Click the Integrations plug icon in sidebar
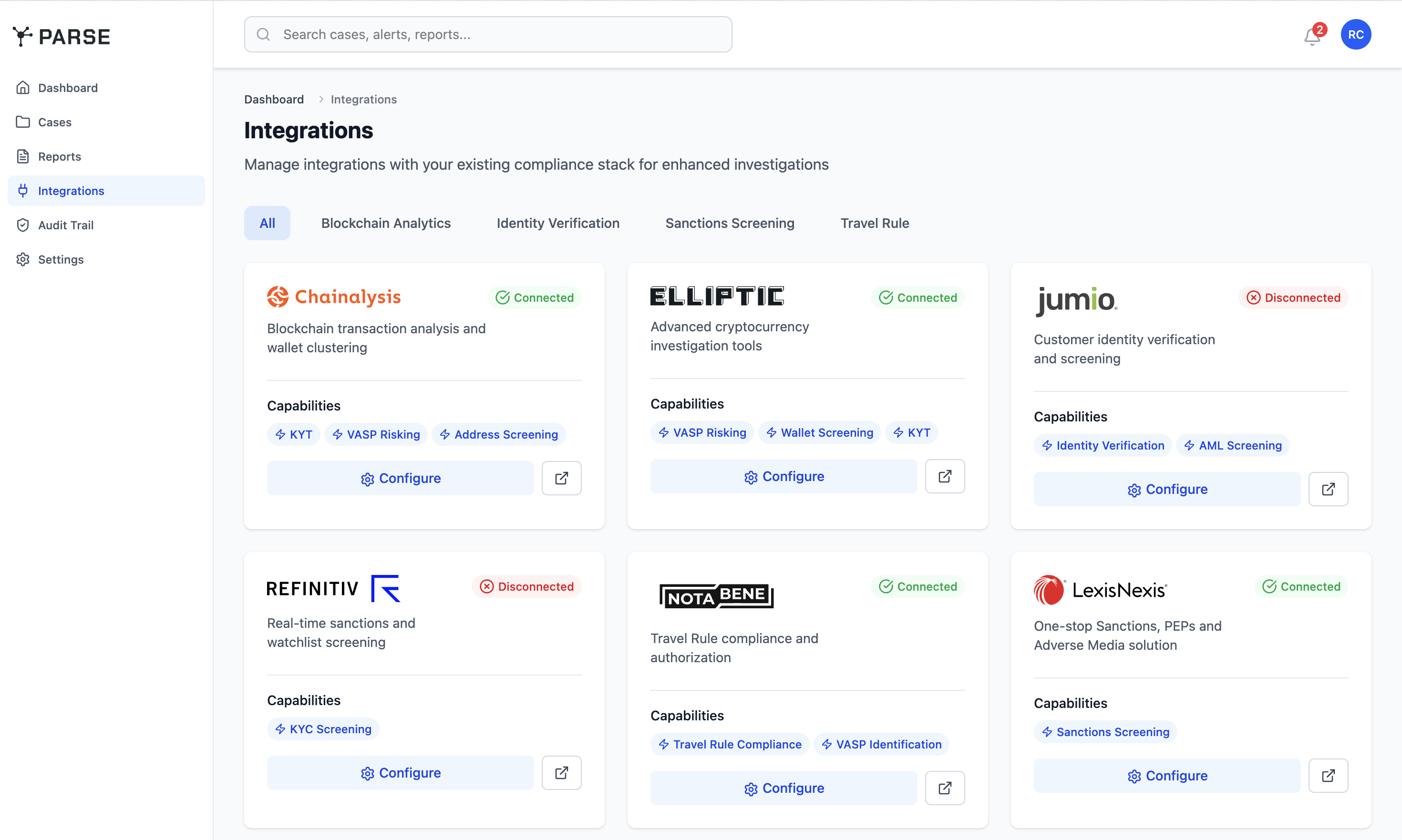 click(23, 191)
